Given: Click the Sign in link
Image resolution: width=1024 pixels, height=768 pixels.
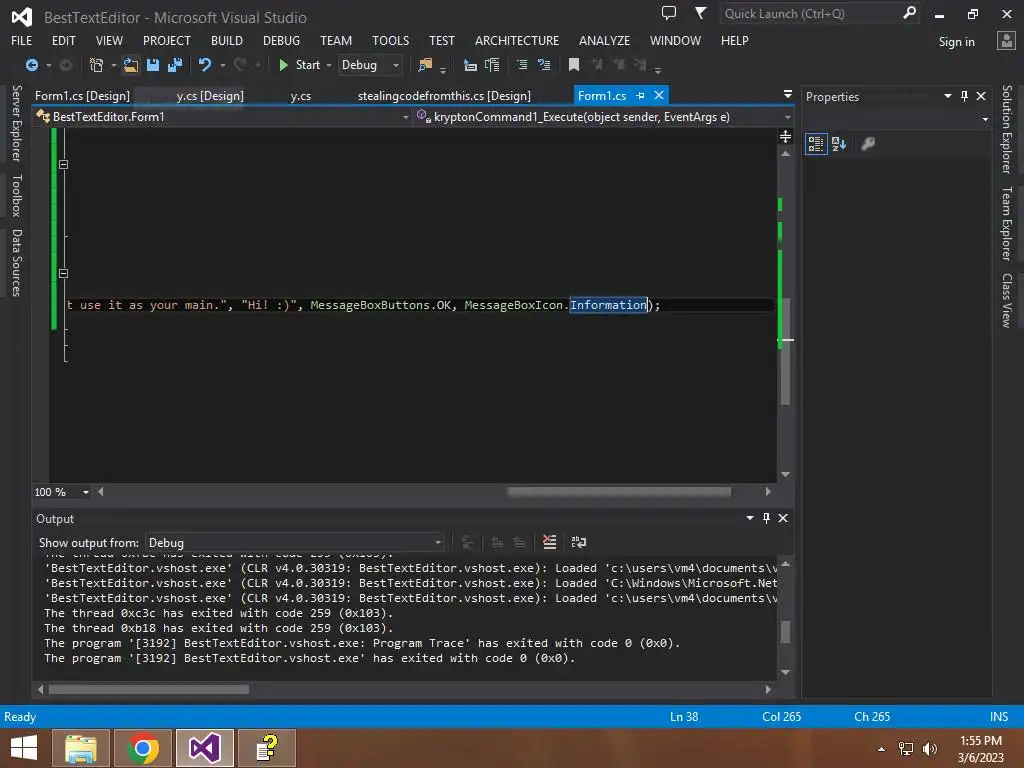Looking at the screenshot, I should coord(956,42).
